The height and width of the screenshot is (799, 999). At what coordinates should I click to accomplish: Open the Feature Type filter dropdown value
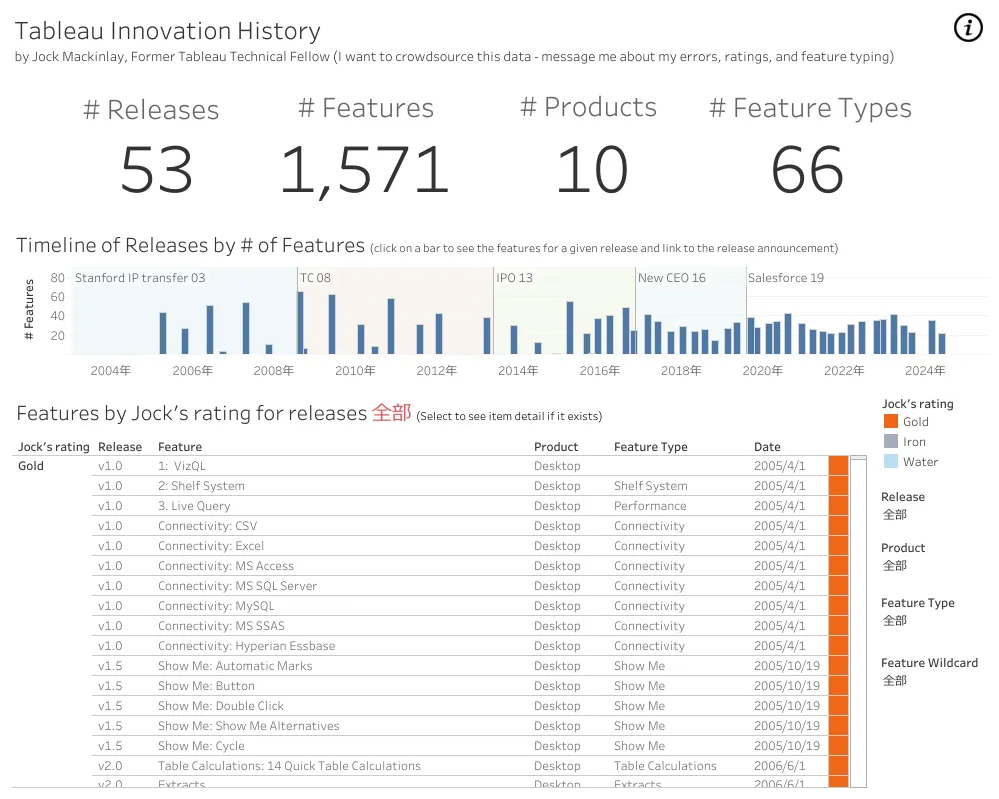click(x=895, y=621)
